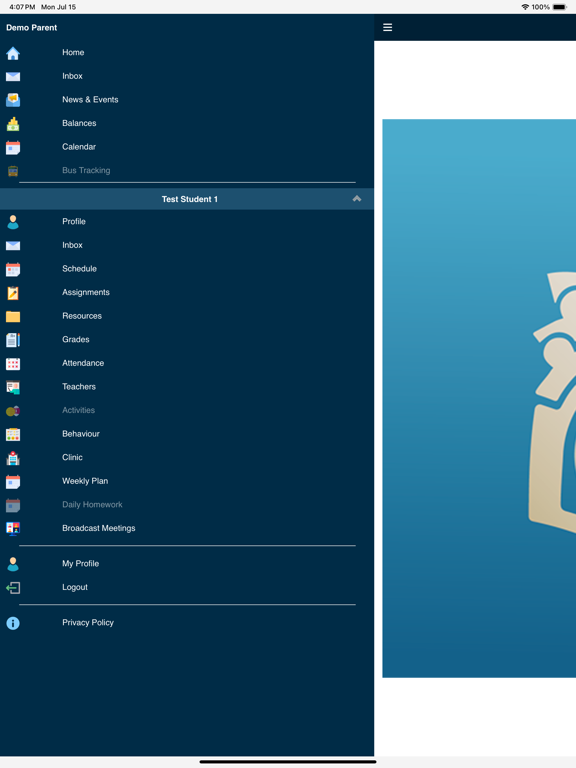
Task: Open News & Events label
Action: 90,99
